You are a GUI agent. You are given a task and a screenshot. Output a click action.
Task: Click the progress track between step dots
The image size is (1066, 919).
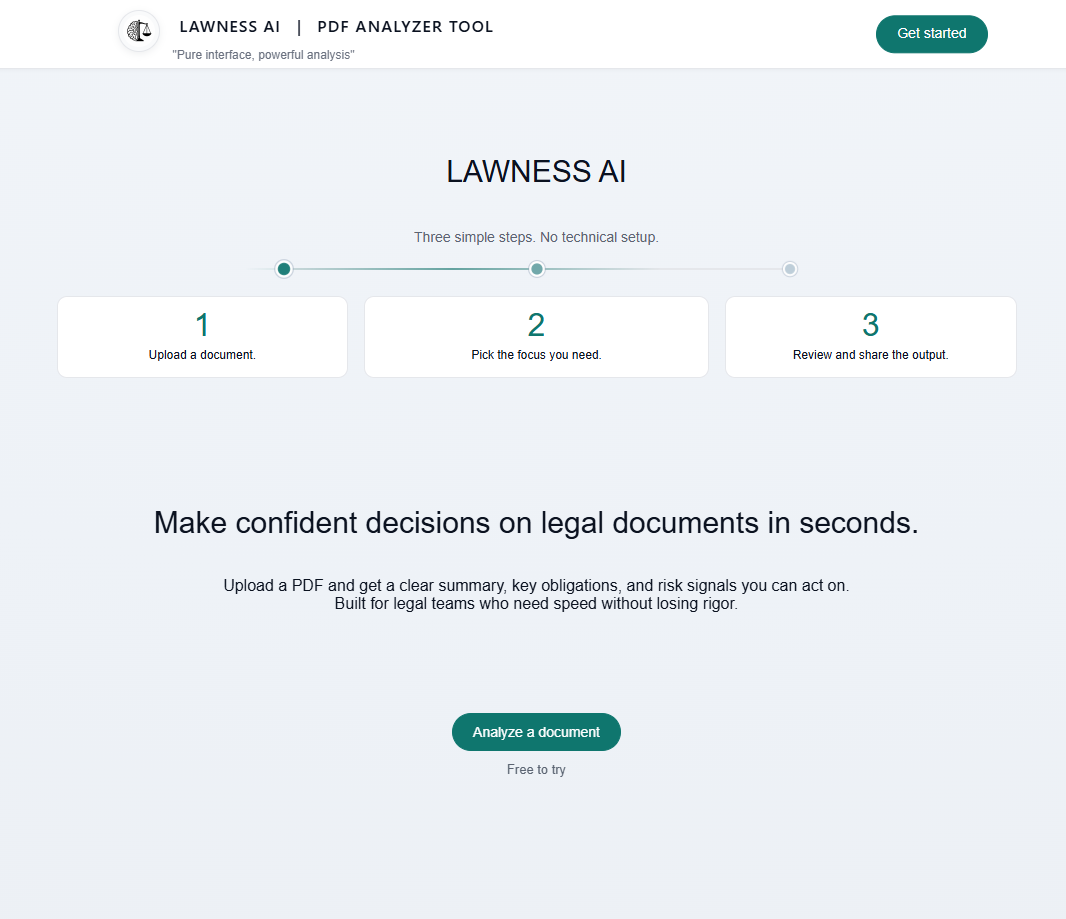pyautogui.click(x=410, y=268)
